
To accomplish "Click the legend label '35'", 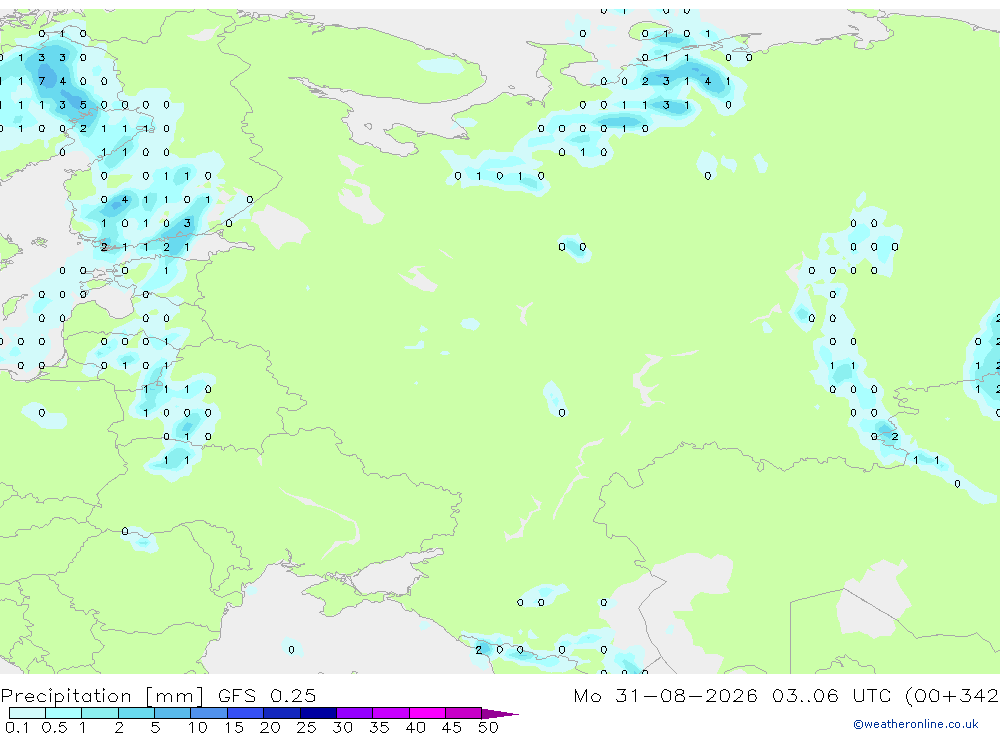I will (379, 727).
